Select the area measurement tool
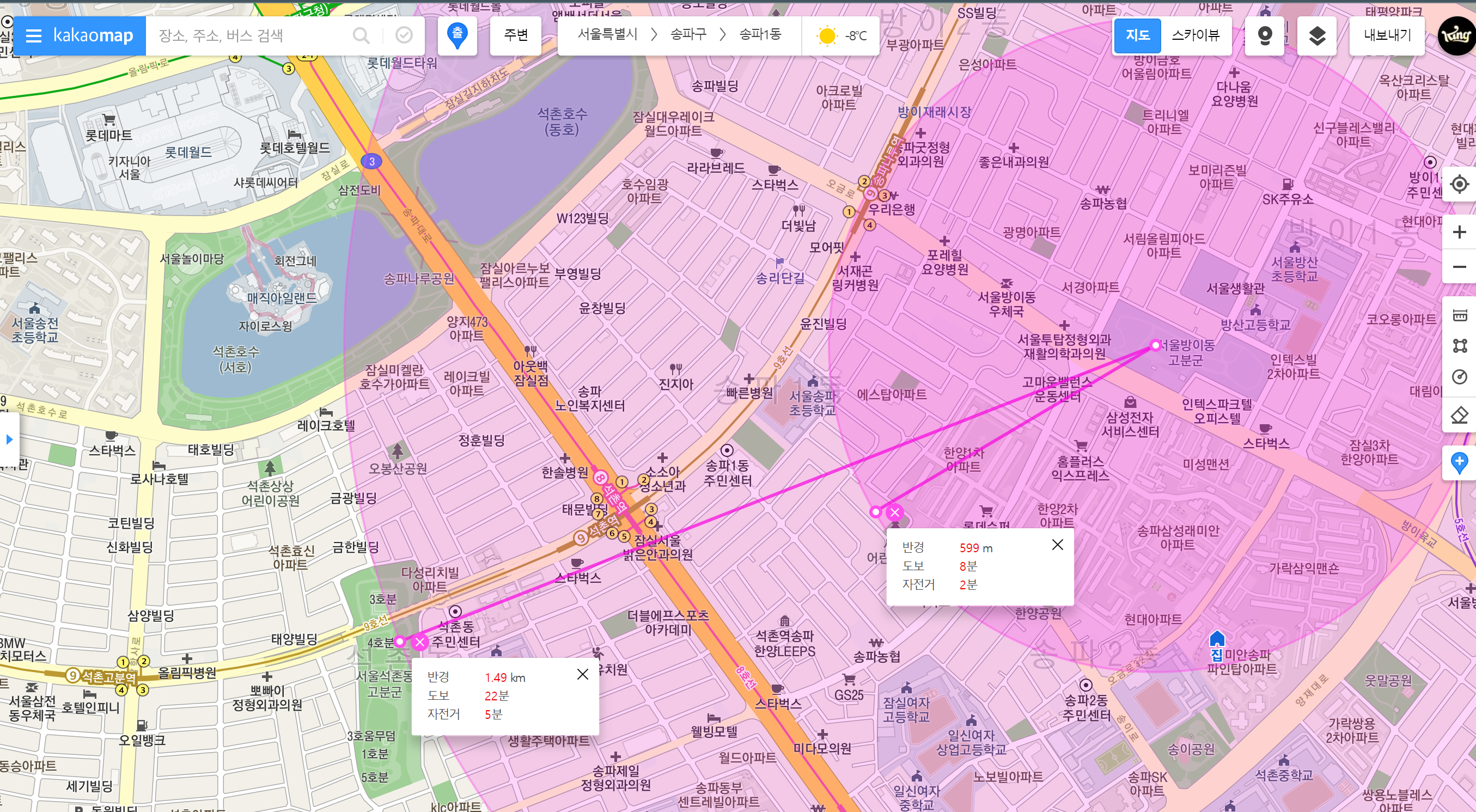This screenshot has width=1476, height=812. pyautogui.click(x=1459, y=345)
